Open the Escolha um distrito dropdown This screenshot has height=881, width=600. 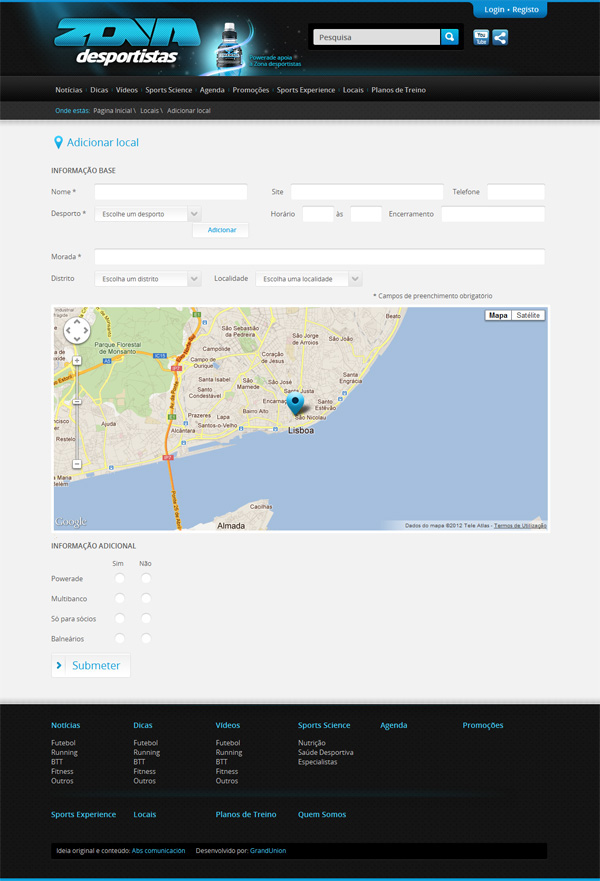pyautogui.click(x=148, y=279)
